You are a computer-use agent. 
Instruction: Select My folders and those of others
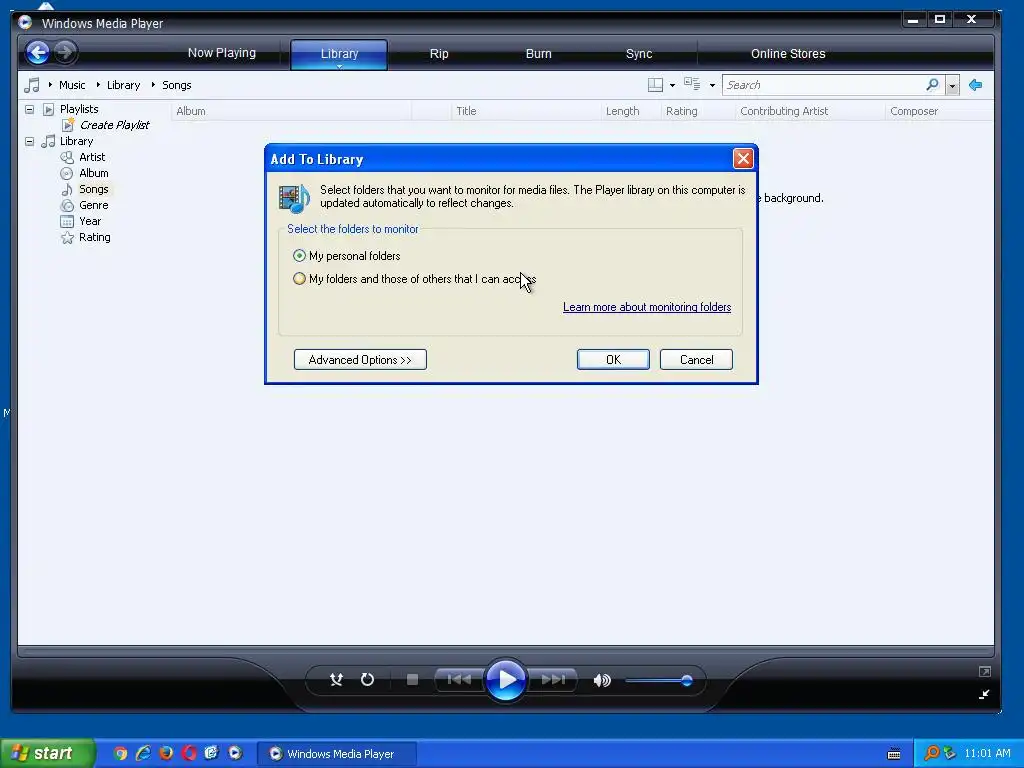415,279
